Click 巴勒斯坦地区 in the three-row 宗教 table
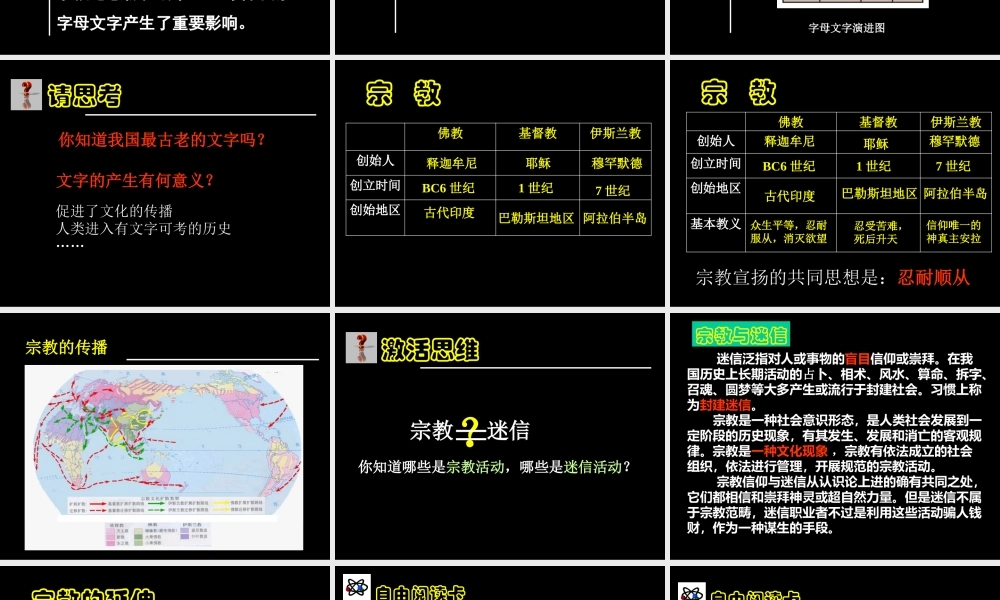This screenshot has width=1000, height=600. click(536, 218)
